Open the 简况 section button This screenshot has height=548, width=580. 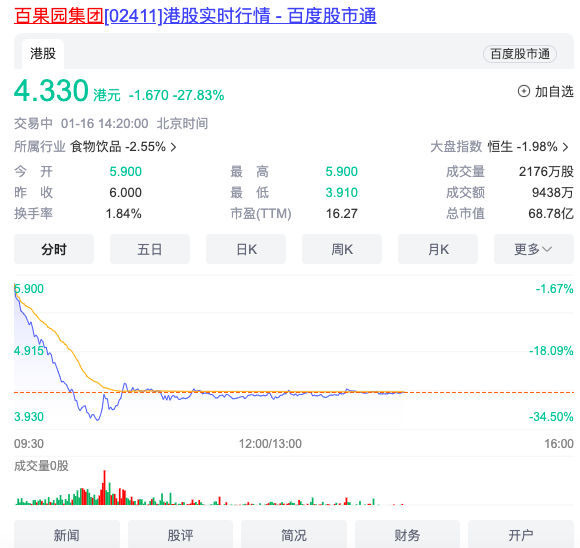[294, 535]
